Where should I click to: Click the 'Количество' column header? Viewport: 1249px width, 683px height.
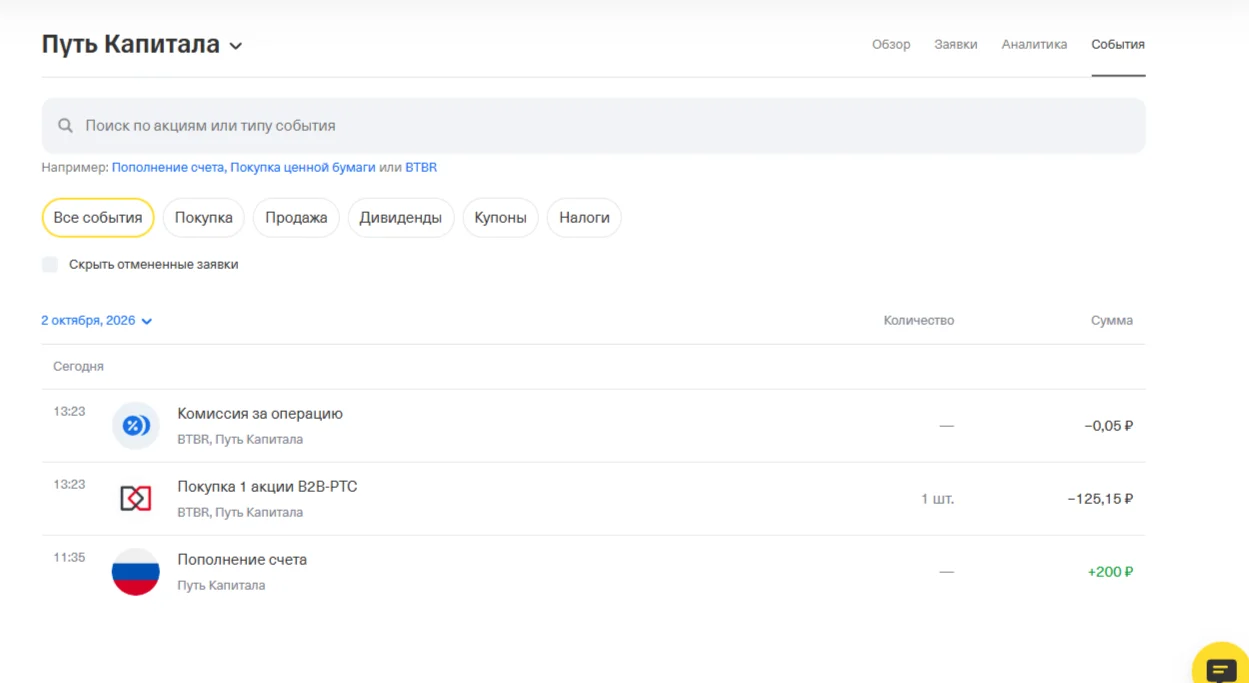(919, 321)
